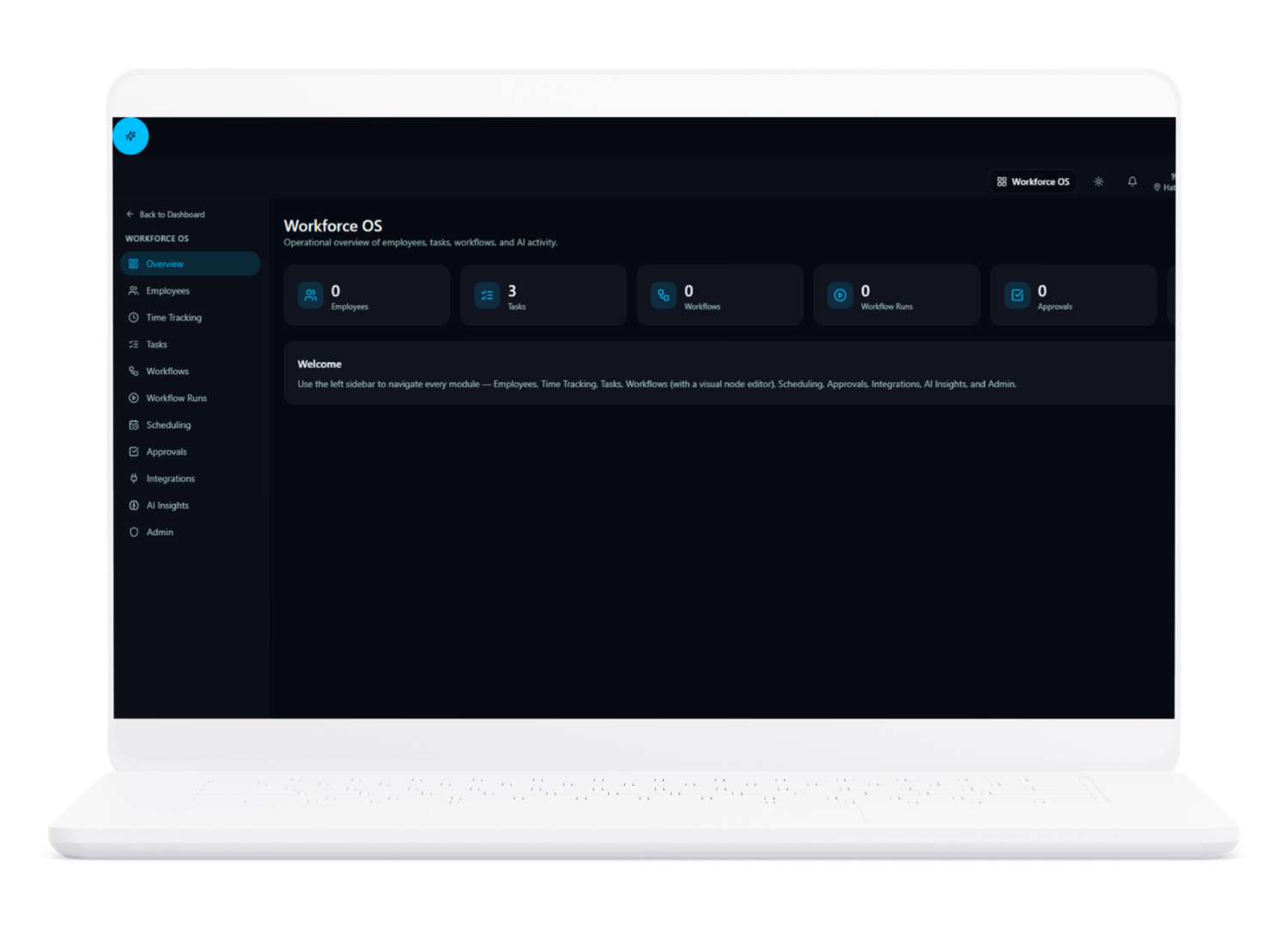Go to Tasks in the sidebar
1288x927 pixels.
pyautogui.click(x=190, y=344)
